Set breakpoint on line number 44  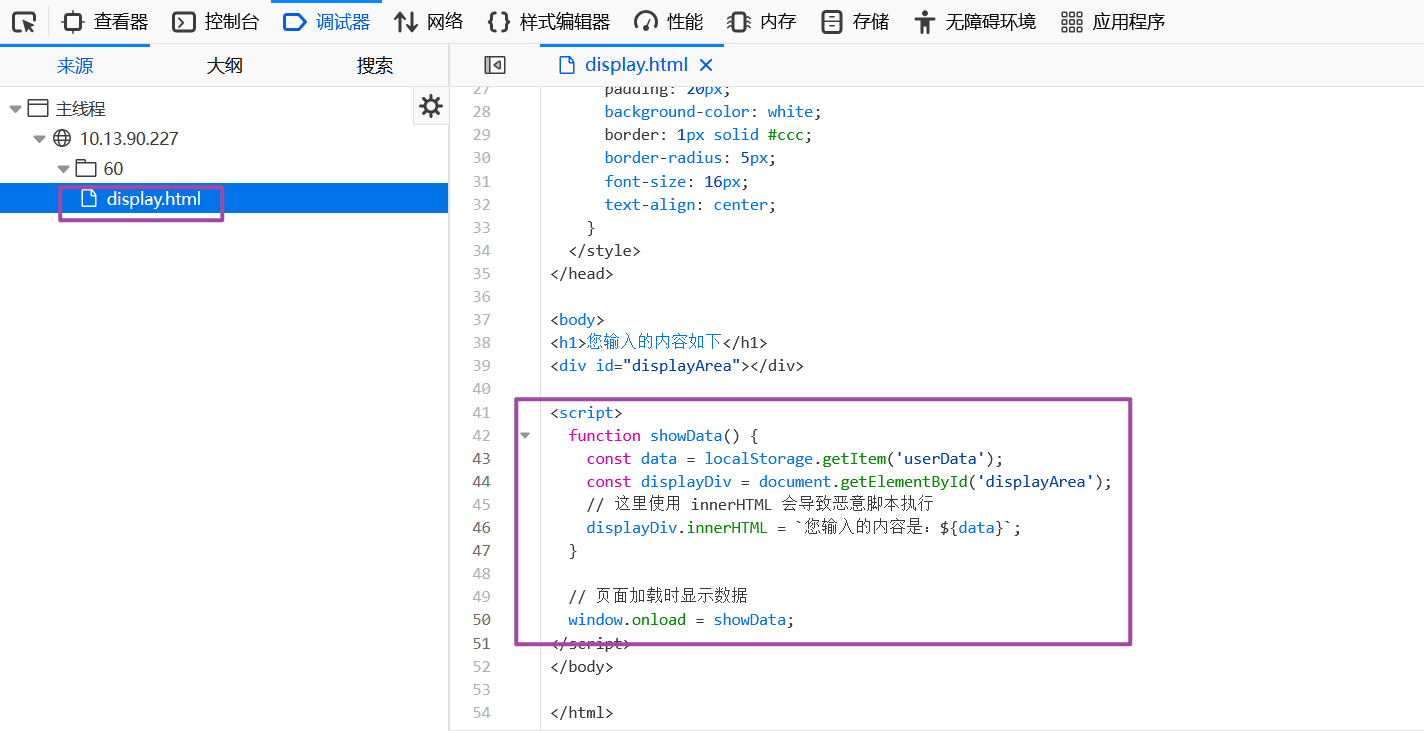(481, 482)
